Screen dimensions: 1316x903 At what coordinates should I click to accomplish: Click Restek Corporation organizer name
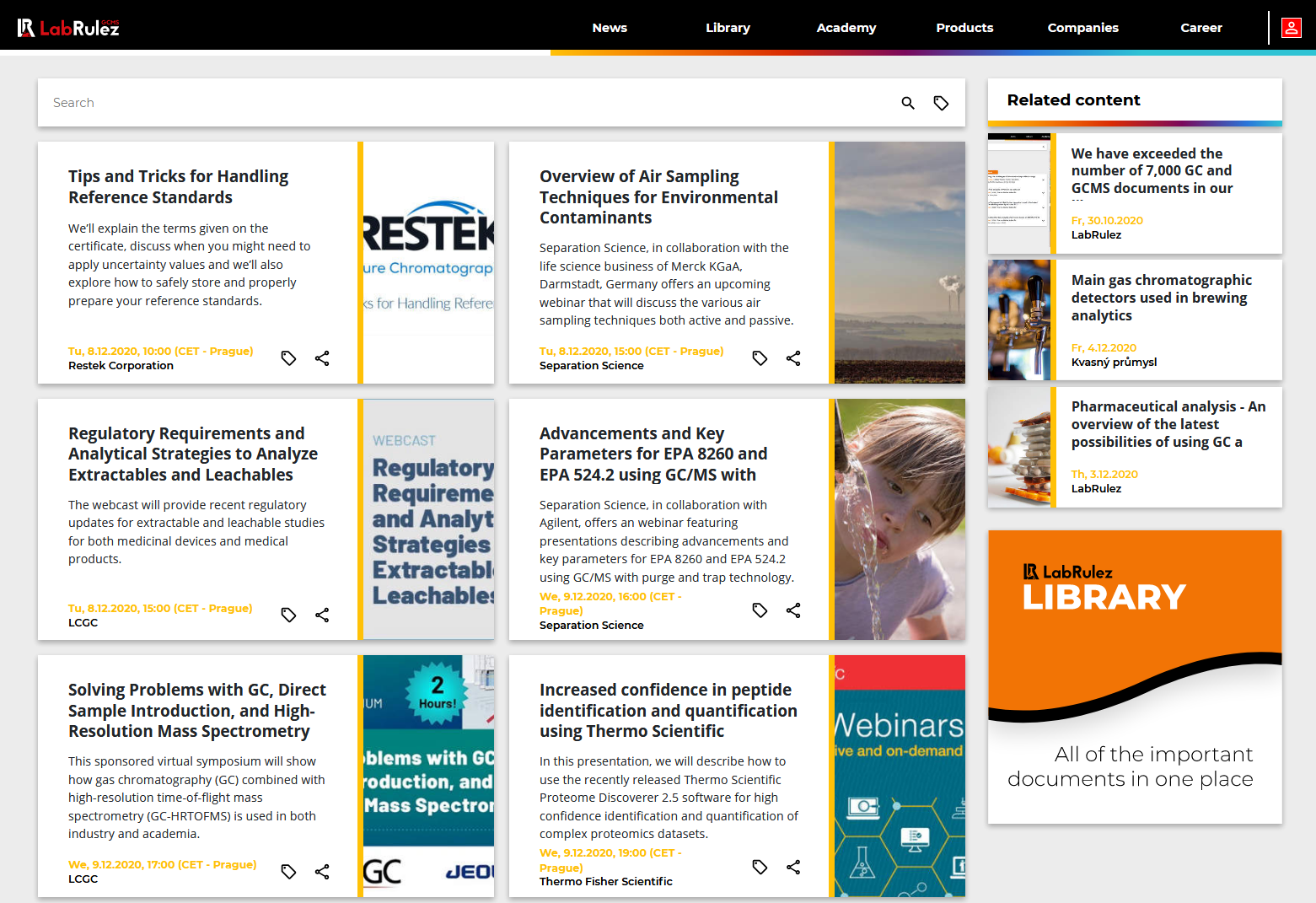[121, 366]
